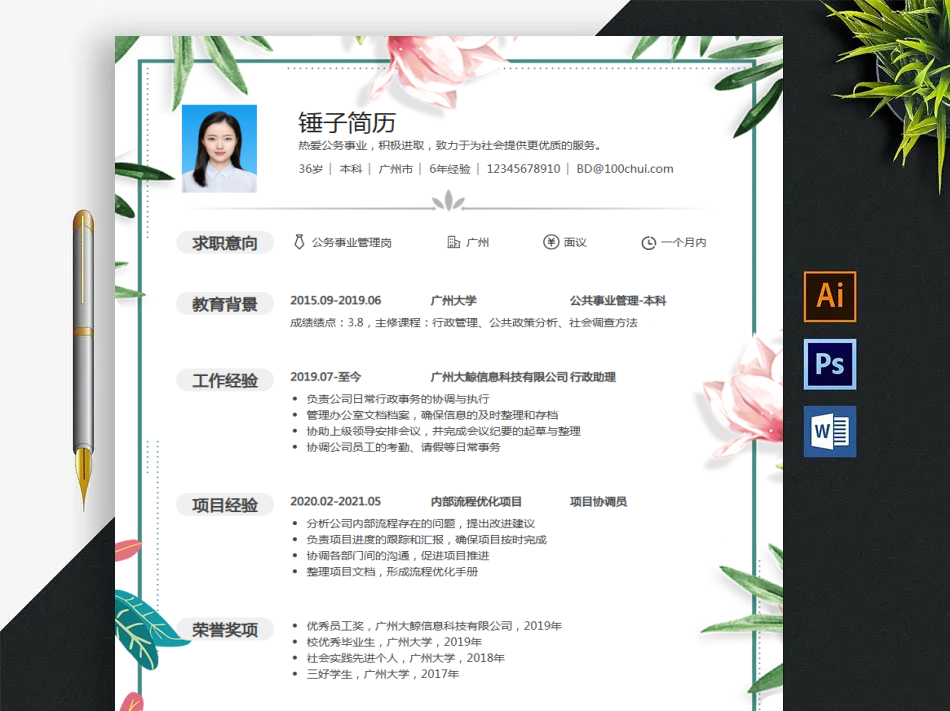Viewport: 950px width, 711px height.
Task: Click bullet starting 分析公司内部流程存在的问题
Action: coord(420,524)
